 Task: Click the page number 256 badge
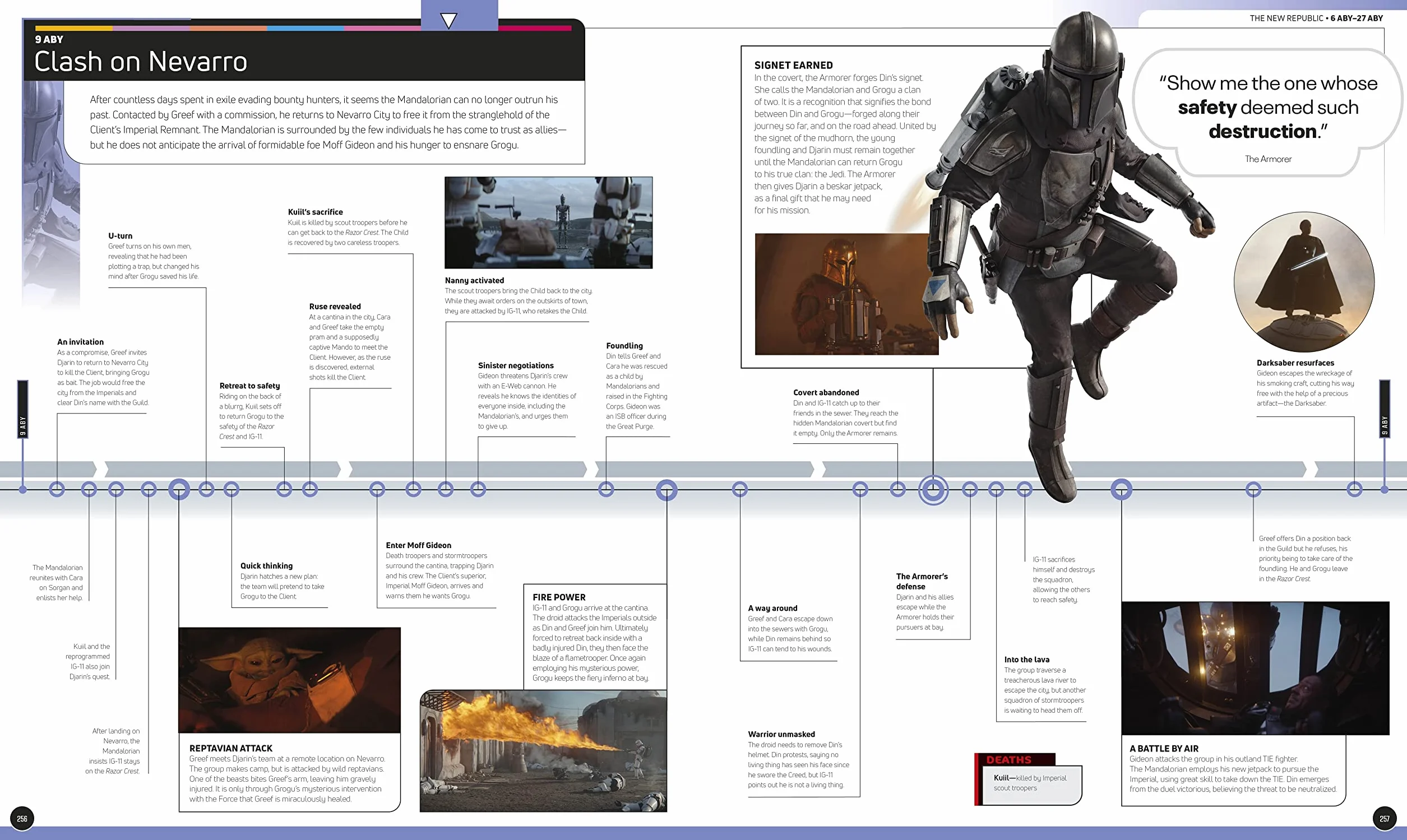click(22, 819)
